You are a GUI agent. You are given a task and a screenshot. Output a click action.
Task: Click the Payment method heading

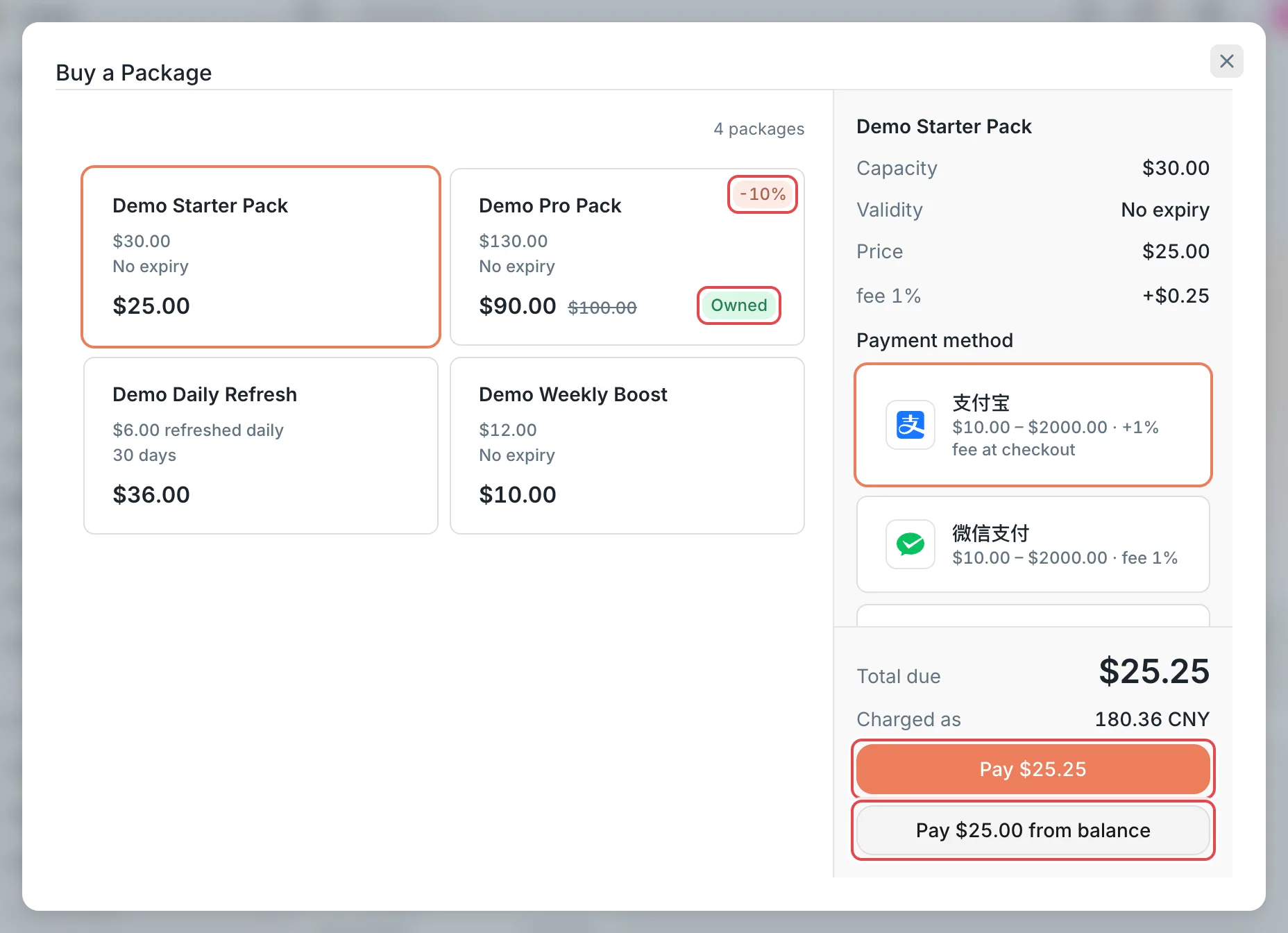click(x=935, y=340)
